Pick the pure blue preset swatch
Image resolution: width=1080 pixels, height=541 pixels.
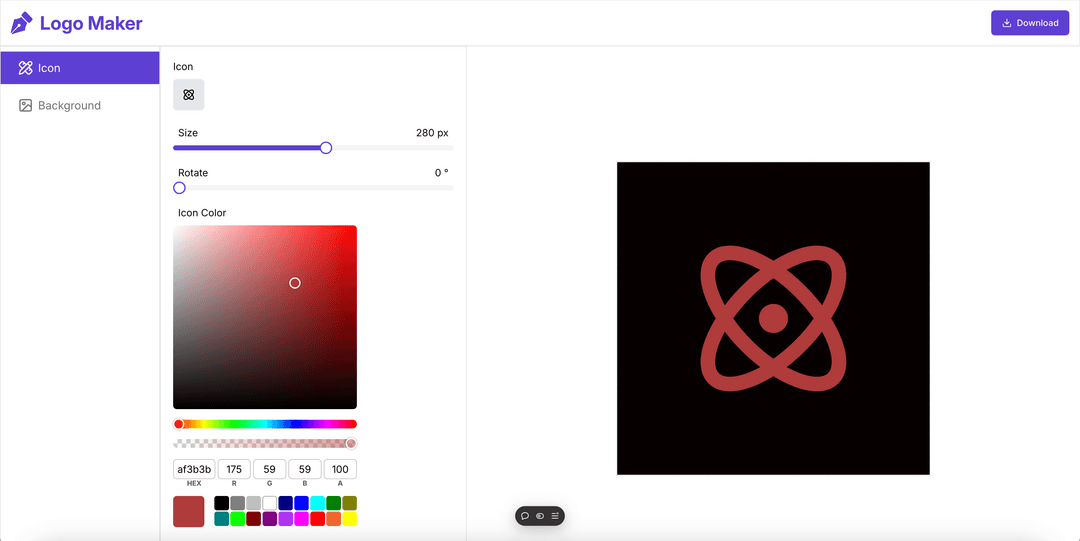[302, 503]
